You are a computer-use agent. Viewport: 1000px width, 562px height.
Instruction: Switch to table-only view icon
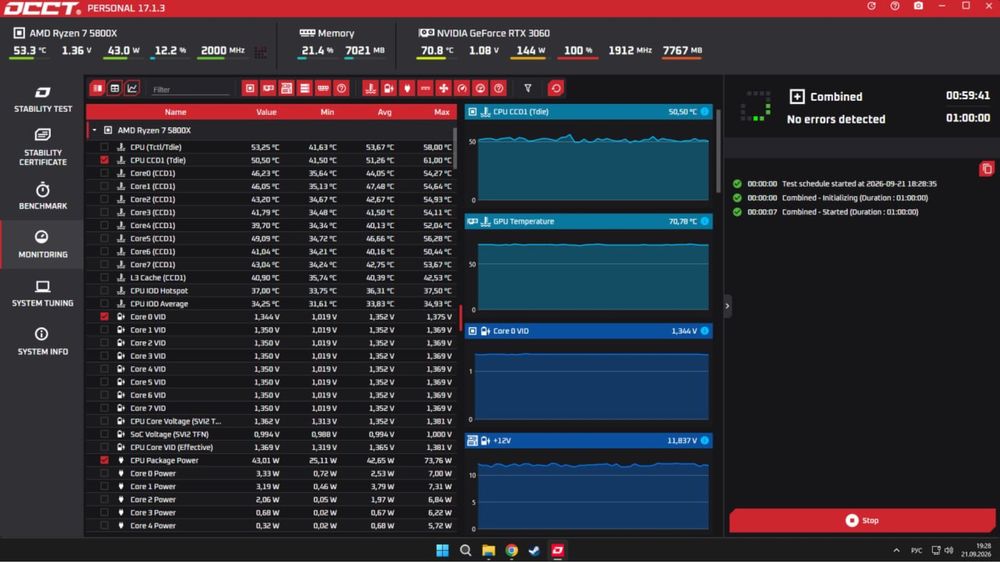point(115,89)
